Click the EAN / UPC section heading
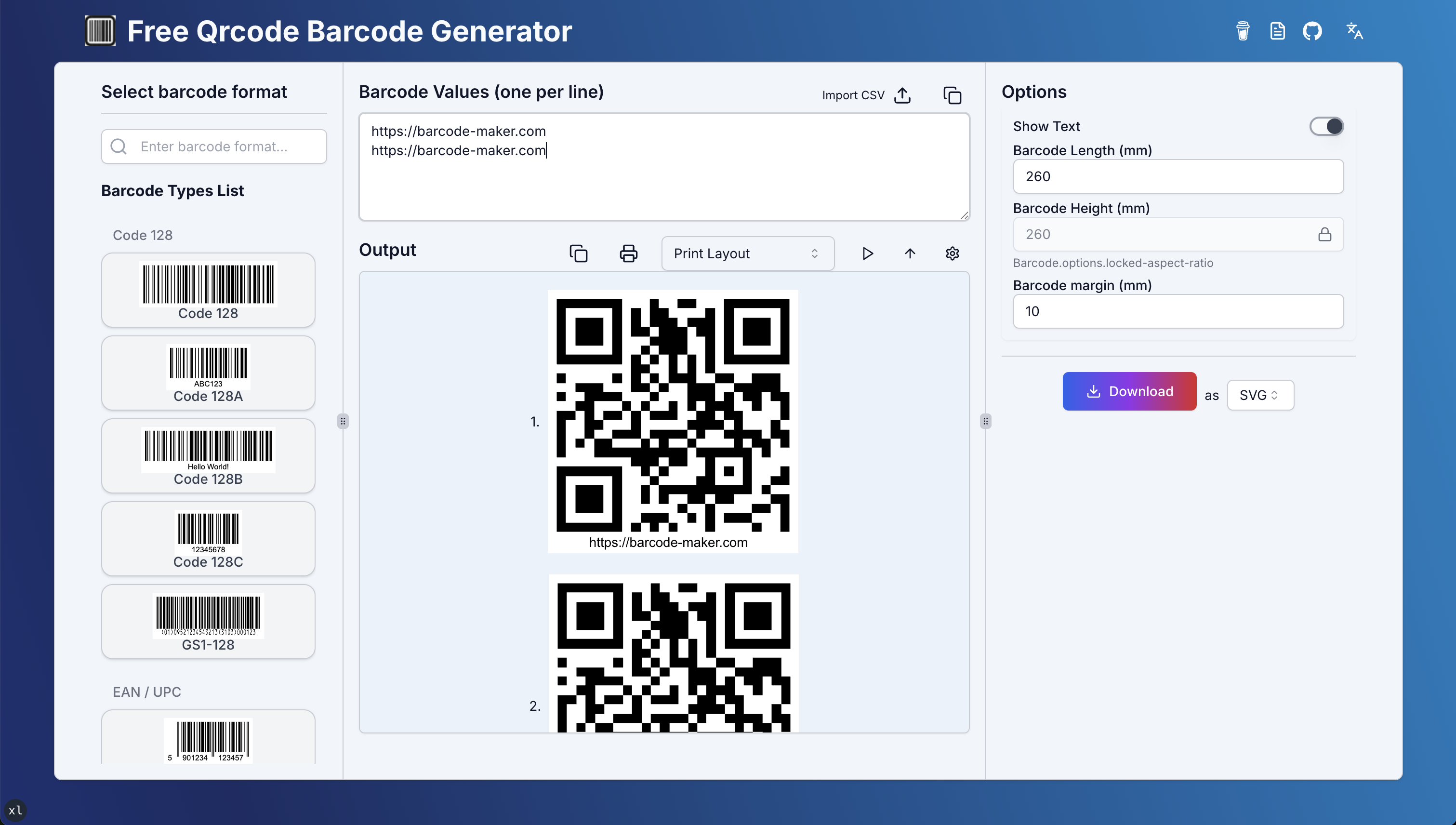This screenshot has width=1456, height=825. click(x=147, y=692)
